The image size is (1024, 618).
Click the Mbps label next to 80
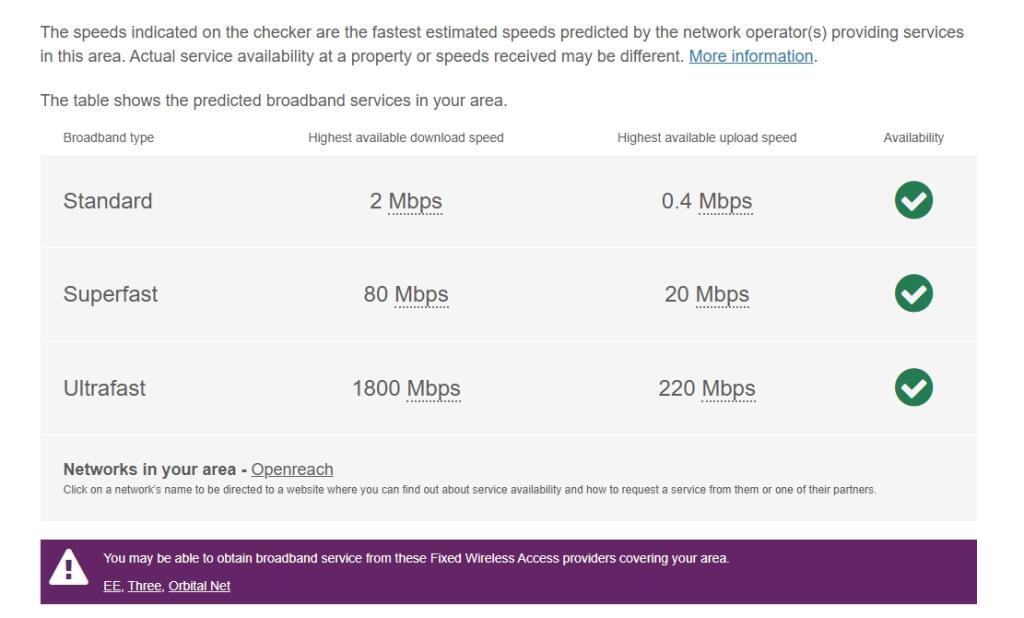coord(420,294)
